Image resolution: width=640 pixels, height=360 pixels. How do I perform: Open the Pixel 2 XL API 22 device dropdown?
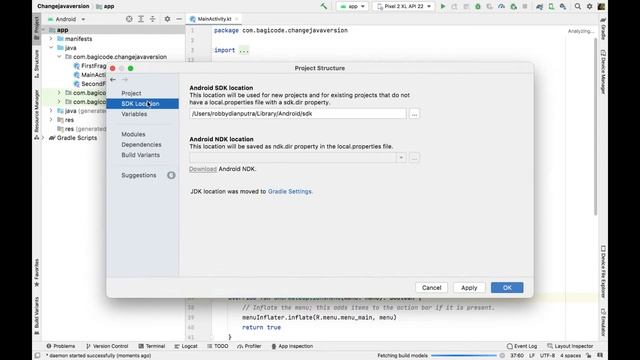pos(403,6)
